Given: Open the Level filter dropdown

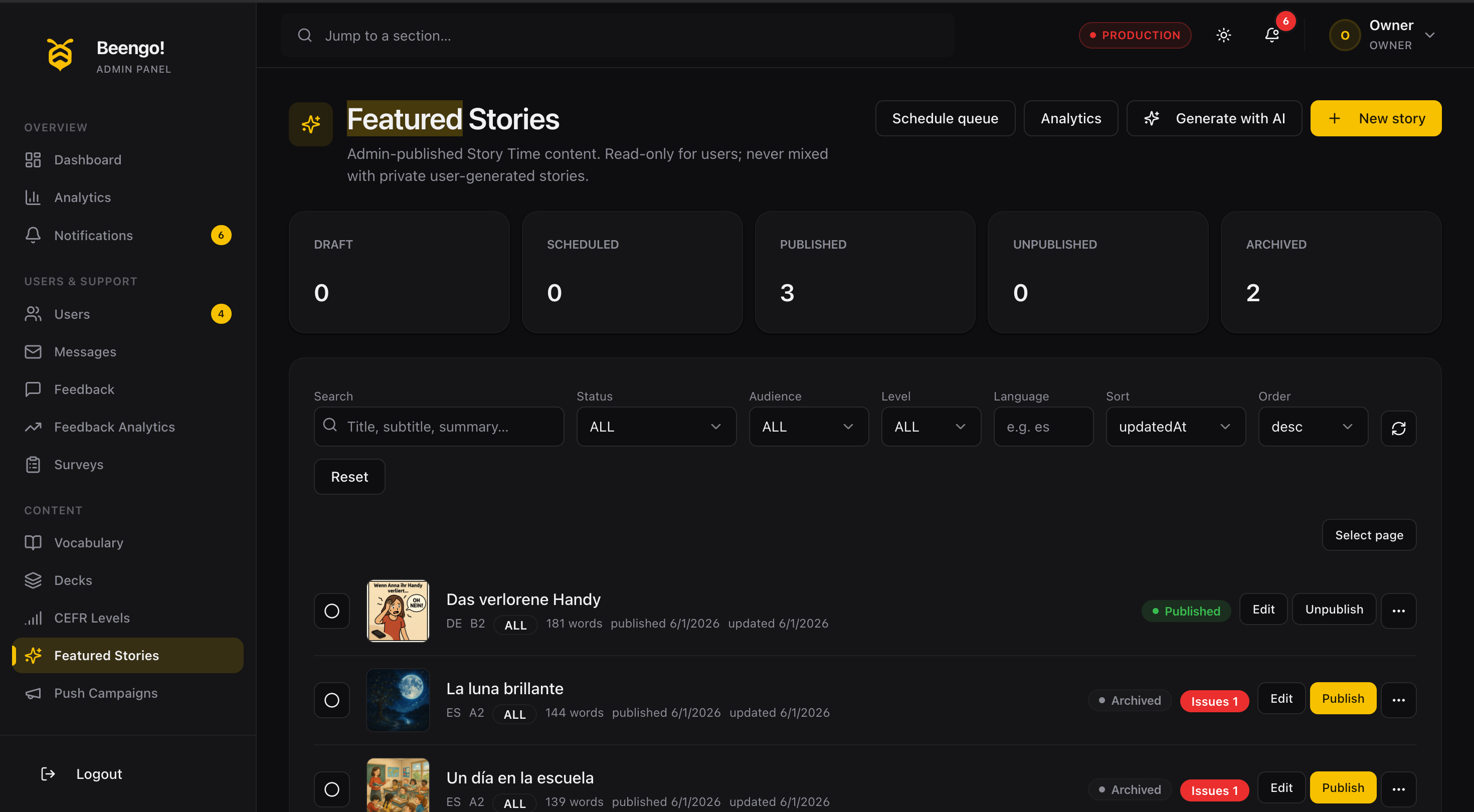Looking at the screenshot, I should (931, 427).
